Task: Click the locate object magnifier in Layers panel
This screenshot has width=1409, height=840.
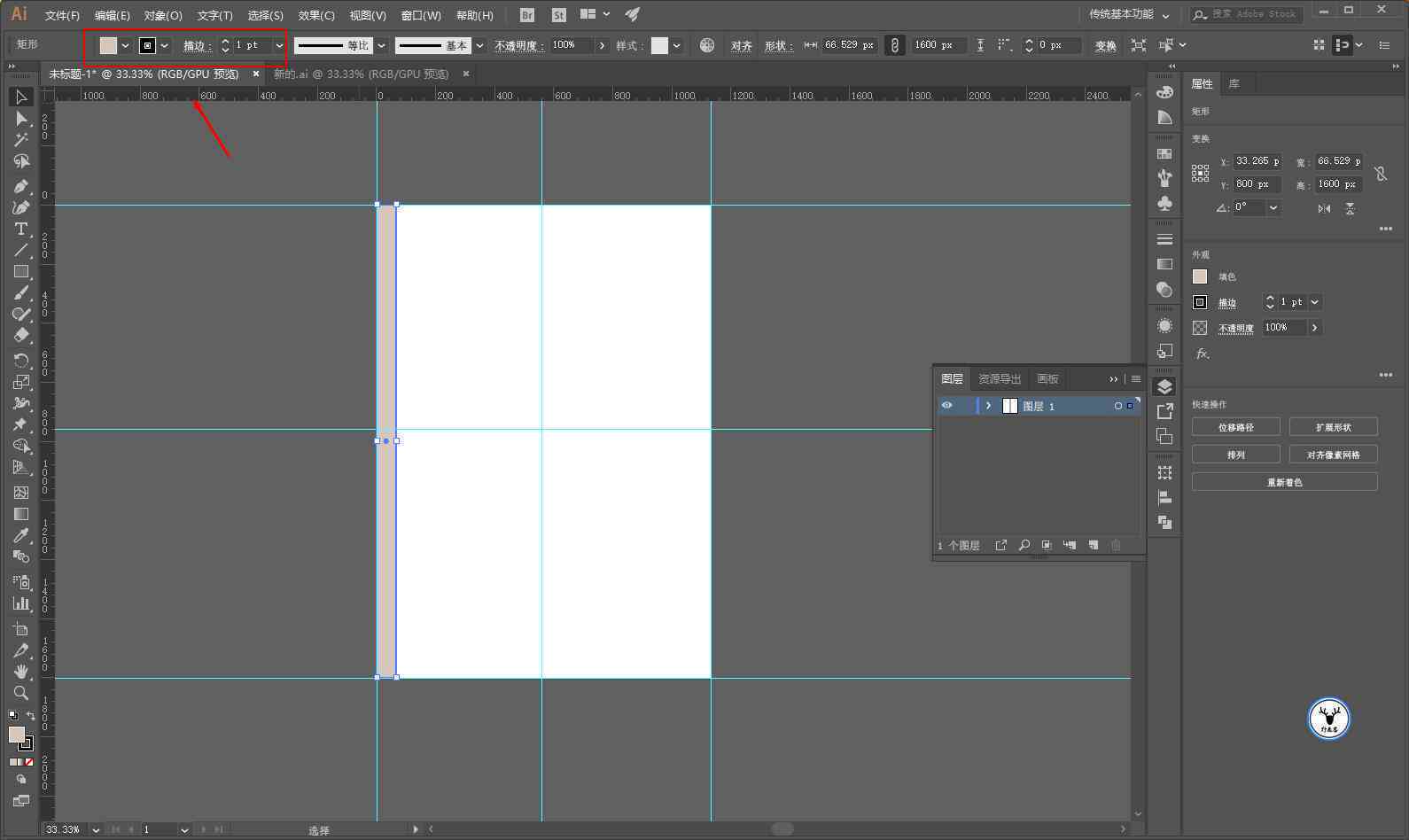Action: (1024, 545)
